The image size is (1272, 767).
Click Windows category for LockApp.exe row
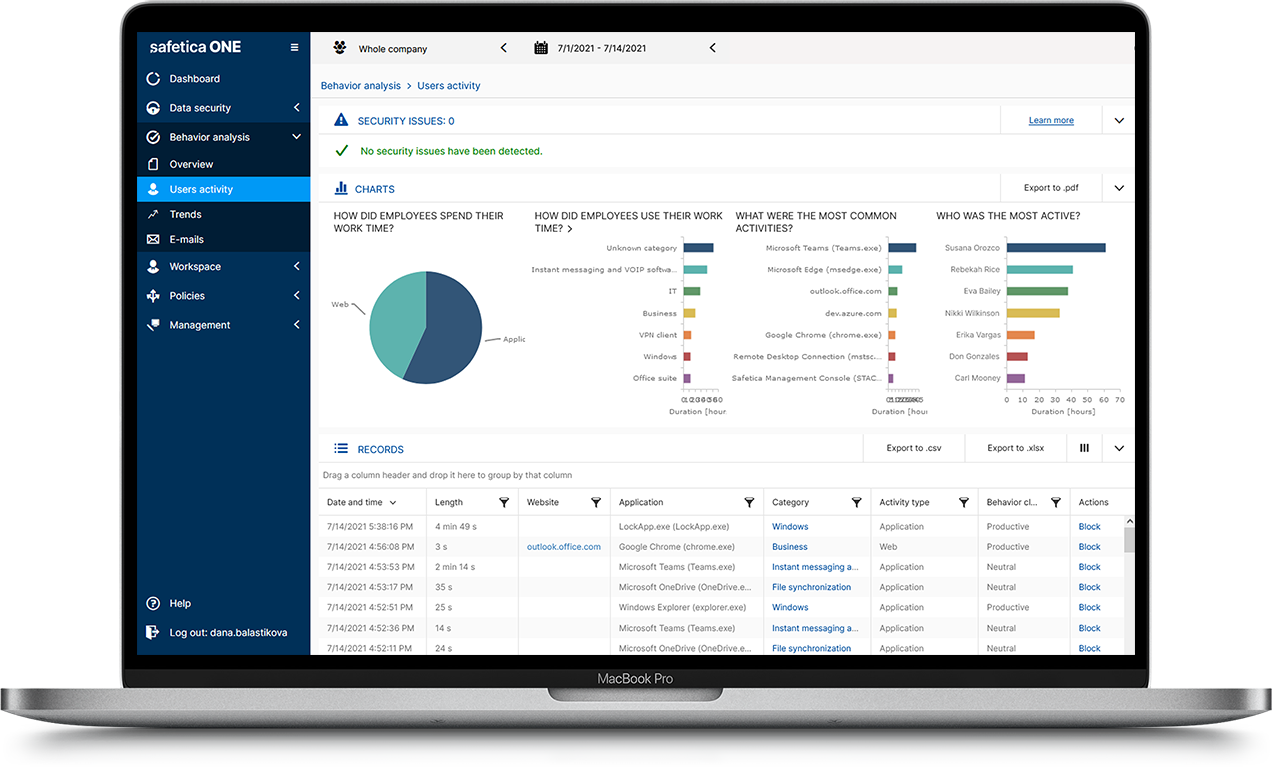coord(790,527)
